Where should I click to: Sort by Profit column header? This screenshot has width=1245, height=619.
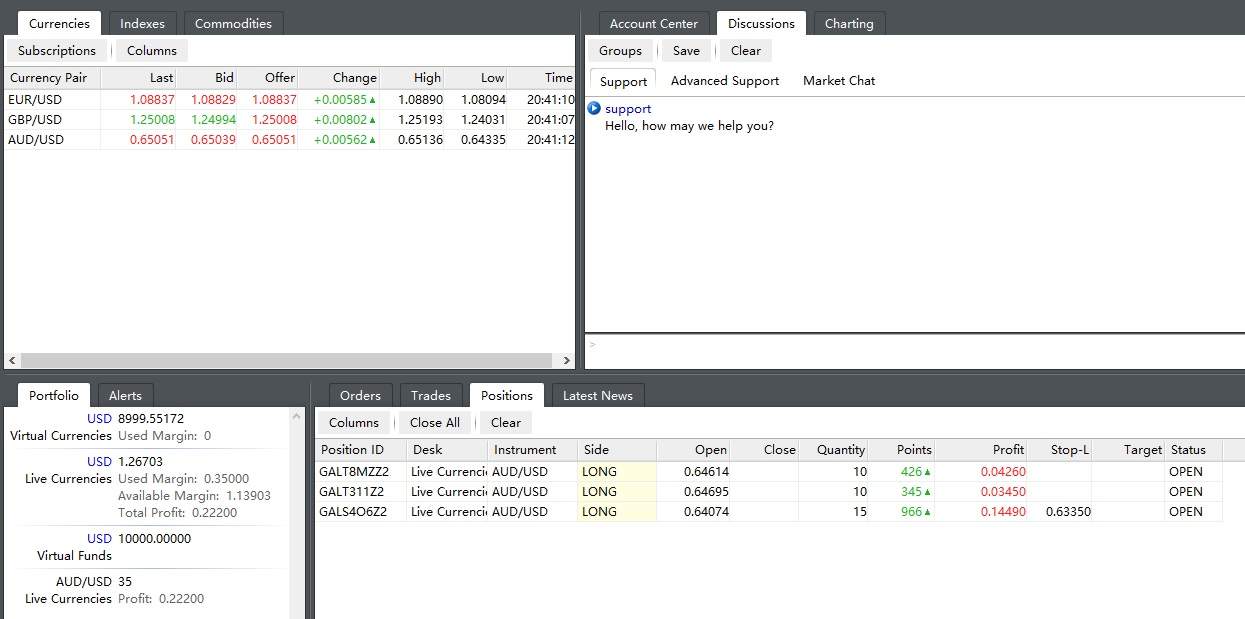tap(980, 450)
